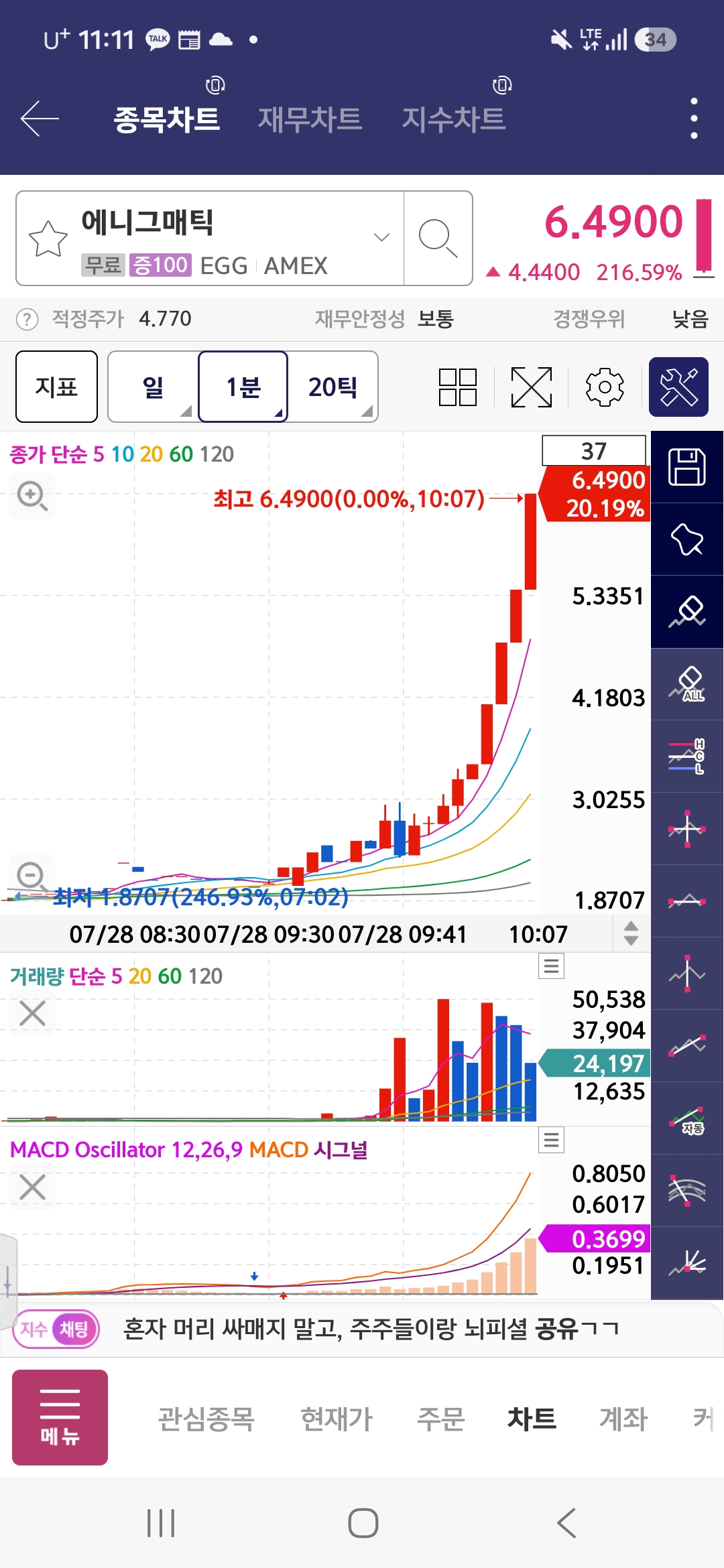Viewport: 724px width, 1568px height.
Task: Expand chart to fullscreen view
Action: [x=531, y=387]
